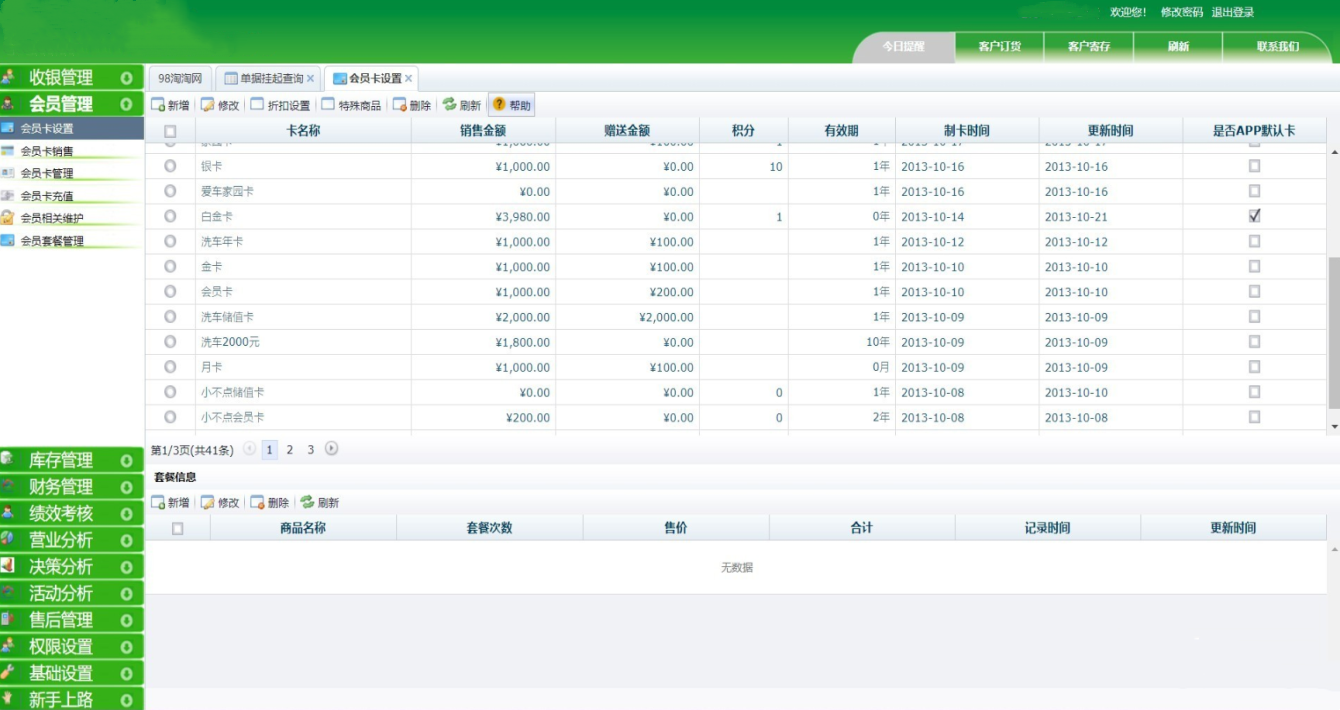Expand the 决策分析 sidebar section
1340x710 pixels.
coord(72,566)
